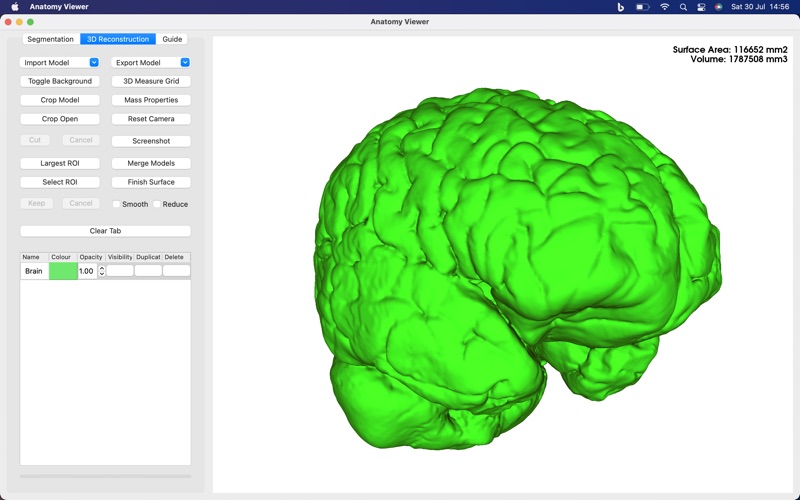Screen dimensions: 800x500
Task: Expand the Export Model dropdown
Action: pos(185,63)
